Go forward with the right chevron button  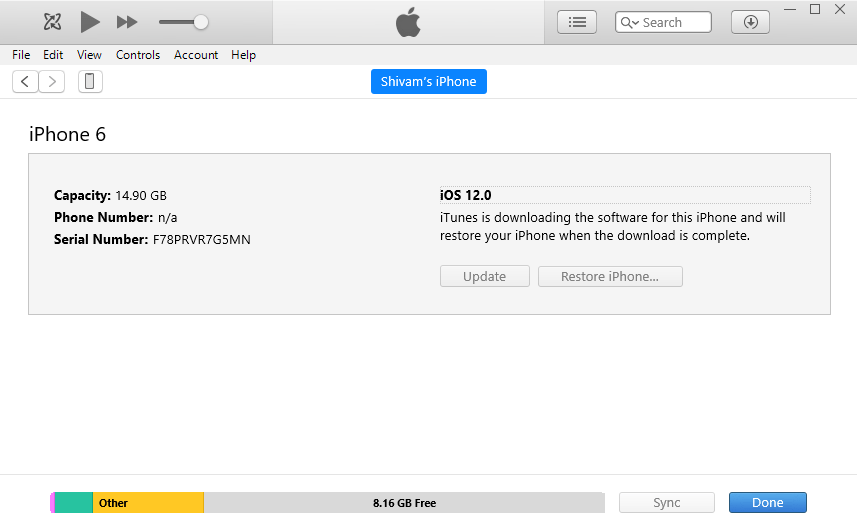point(52,82)
